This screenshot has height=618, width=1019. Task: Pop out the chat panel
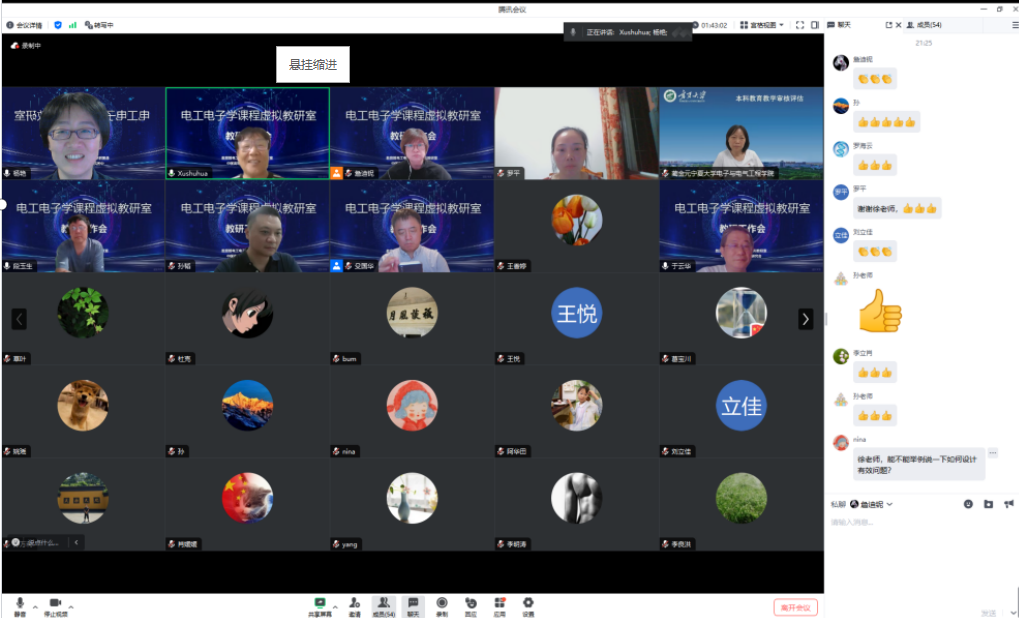(888, 25)
